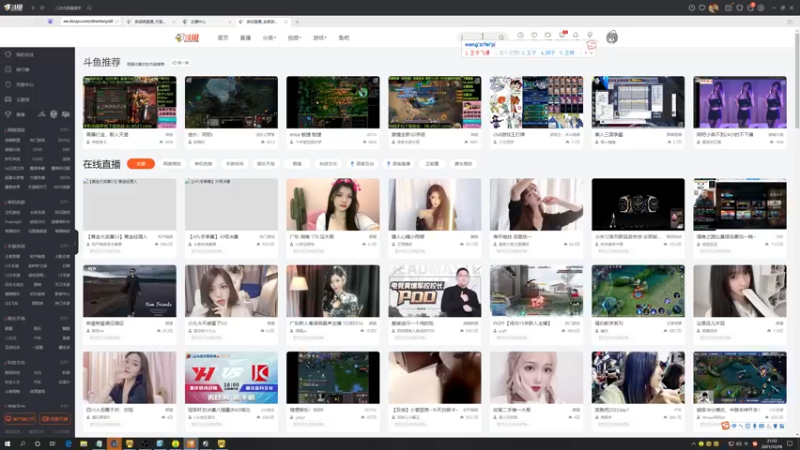
Task: Open Edge browser from the taskbar
Action: pyautogui.click(x=68, y=444)
